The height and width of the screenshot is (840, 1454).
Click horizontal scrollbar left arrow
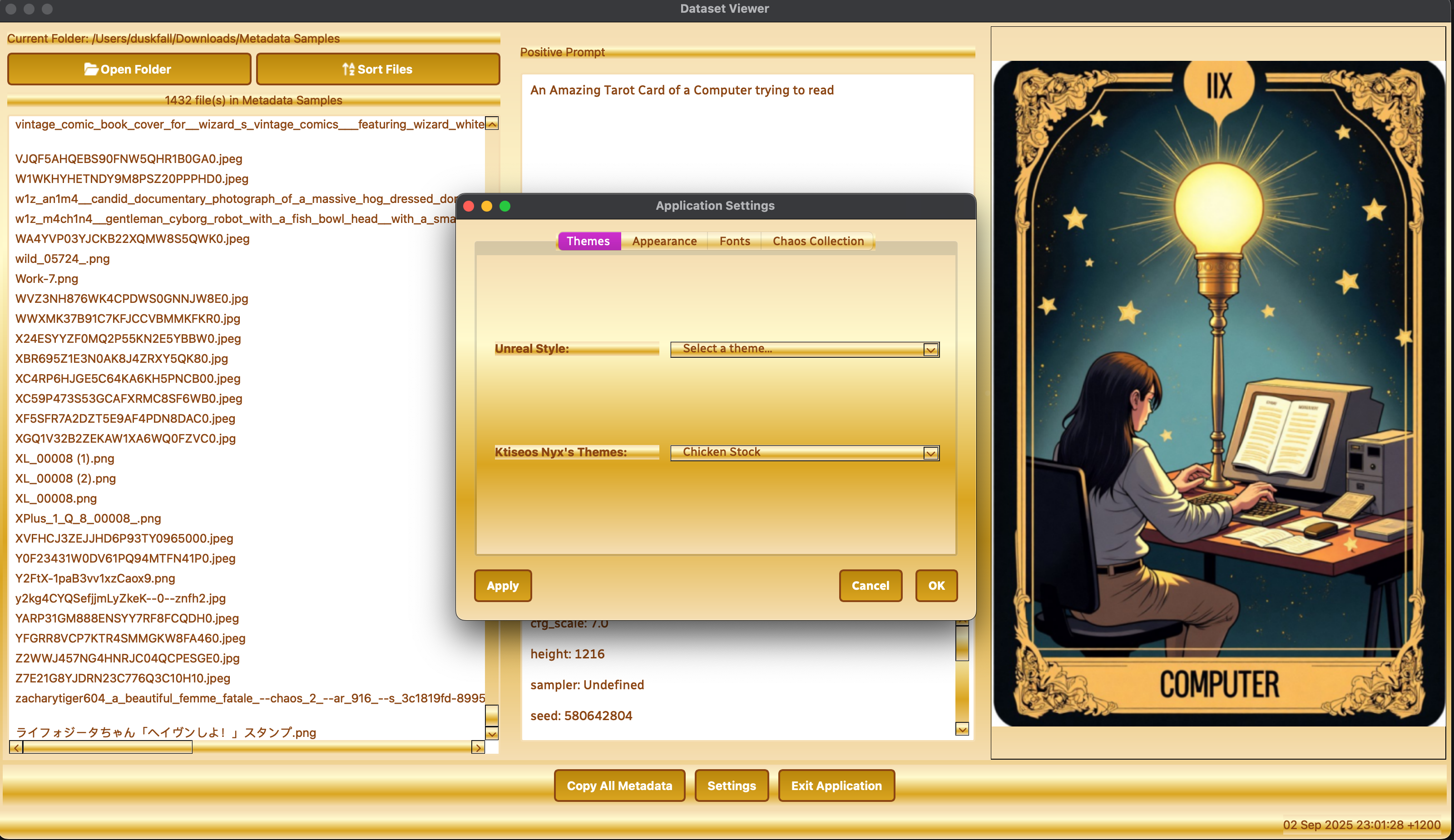(x=16, y=748)
